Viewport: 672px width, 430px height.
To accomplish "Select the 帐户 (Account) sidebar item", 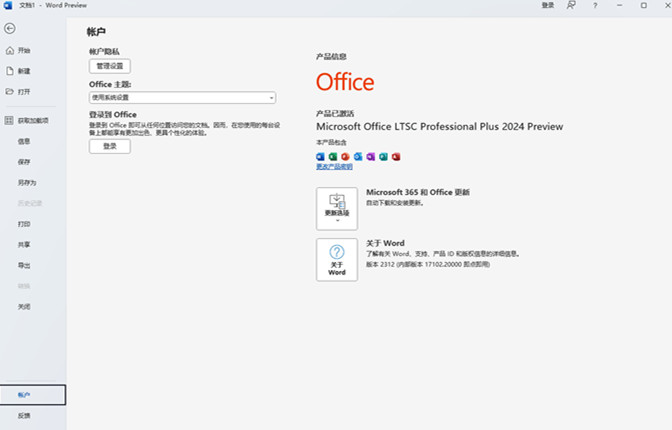I will click(33, 395).
